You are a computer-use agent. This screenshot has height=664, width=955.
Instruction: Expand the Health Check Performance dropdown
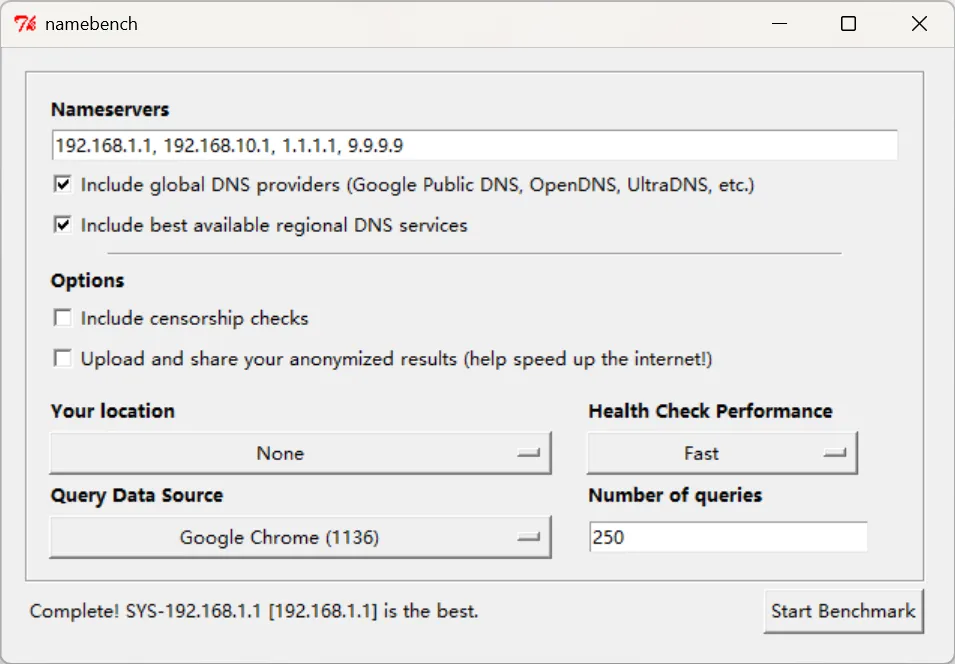[x=721, y=454]
